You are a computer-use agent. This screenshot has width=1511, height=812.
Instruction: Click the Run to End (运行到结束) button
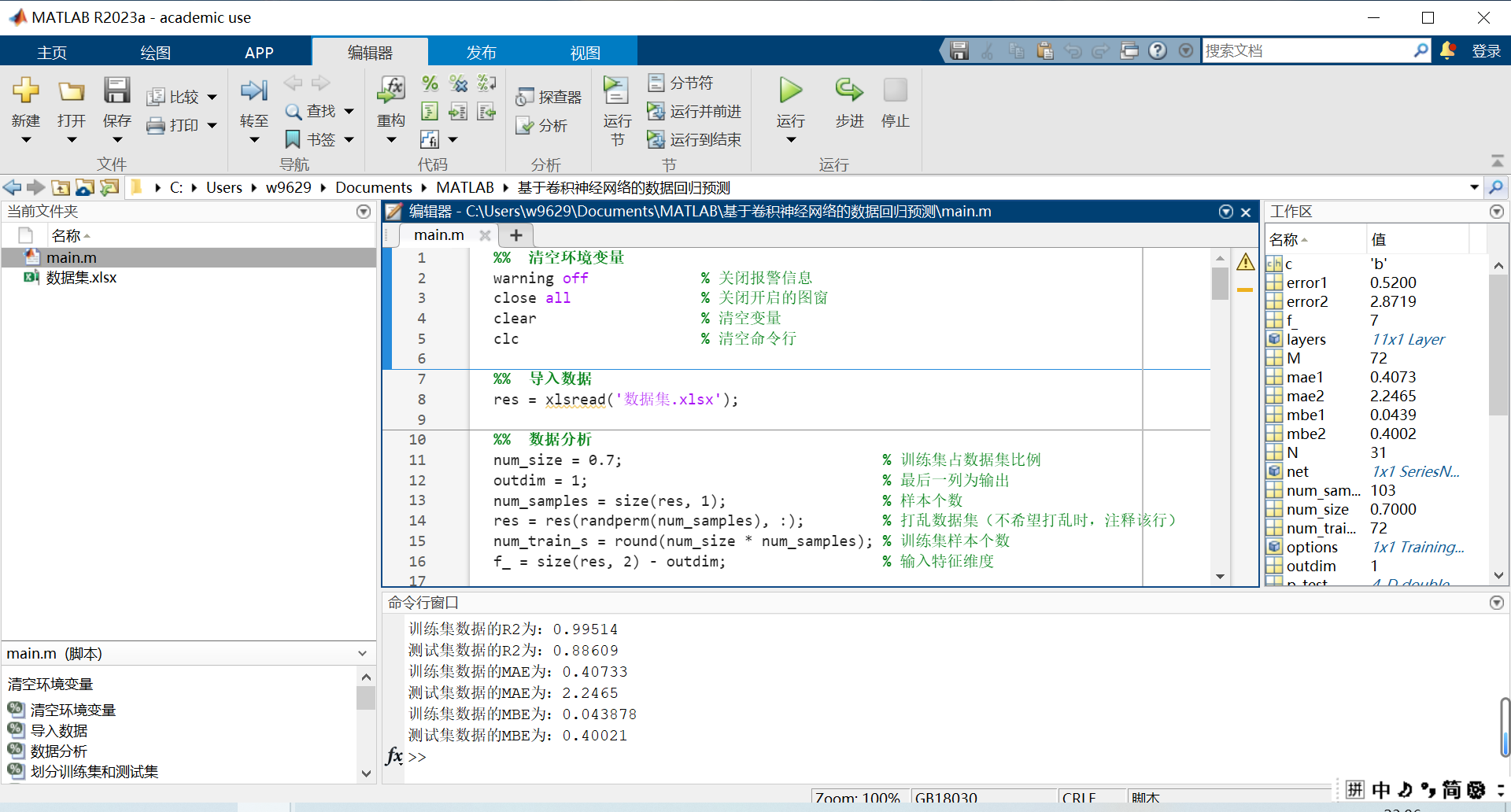point(694,140)
